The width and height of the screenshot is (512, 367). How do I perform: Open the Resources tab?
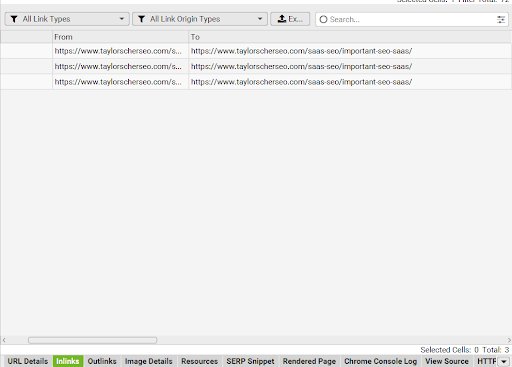tap(199, 361)
